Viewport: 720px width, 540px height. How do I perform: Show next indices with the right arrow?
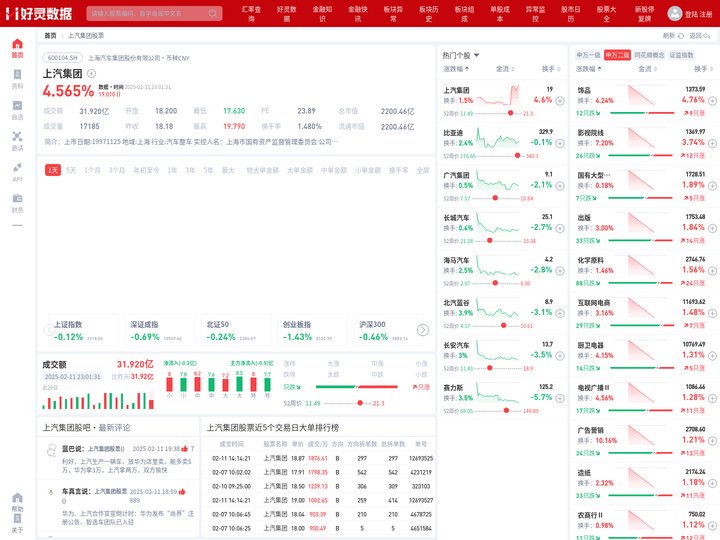[423, 330]
